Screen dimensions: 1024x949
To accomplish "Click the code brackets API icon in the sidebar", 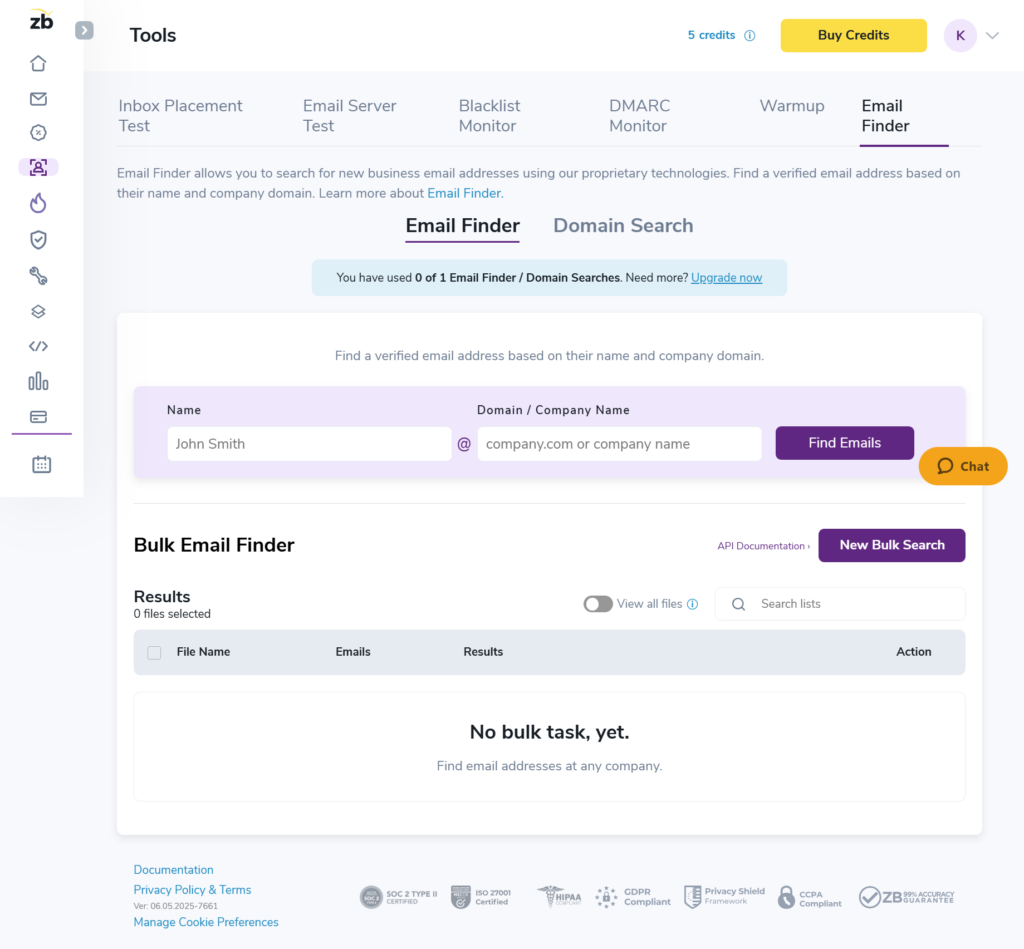I will point(38,347).
